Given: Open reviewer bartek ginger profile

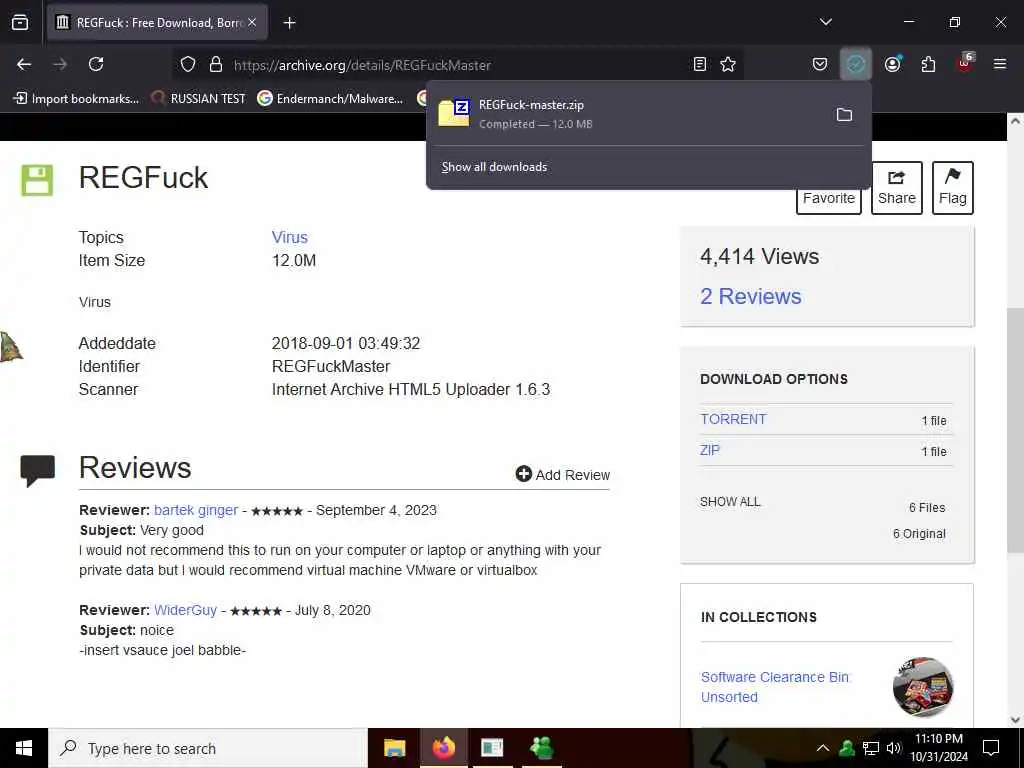Looking at the screenshot, I should [196, 510].
